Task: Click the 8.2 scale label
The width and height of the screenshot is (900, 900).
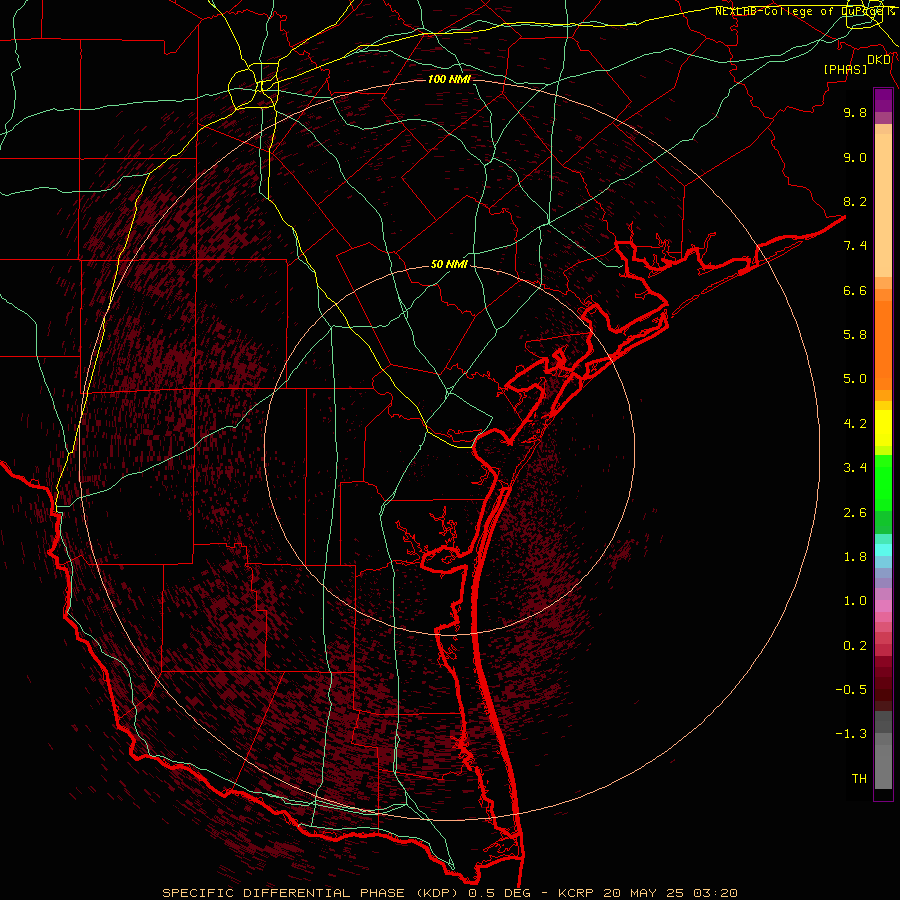Action: pyautogui.click(x=855, y=201)
